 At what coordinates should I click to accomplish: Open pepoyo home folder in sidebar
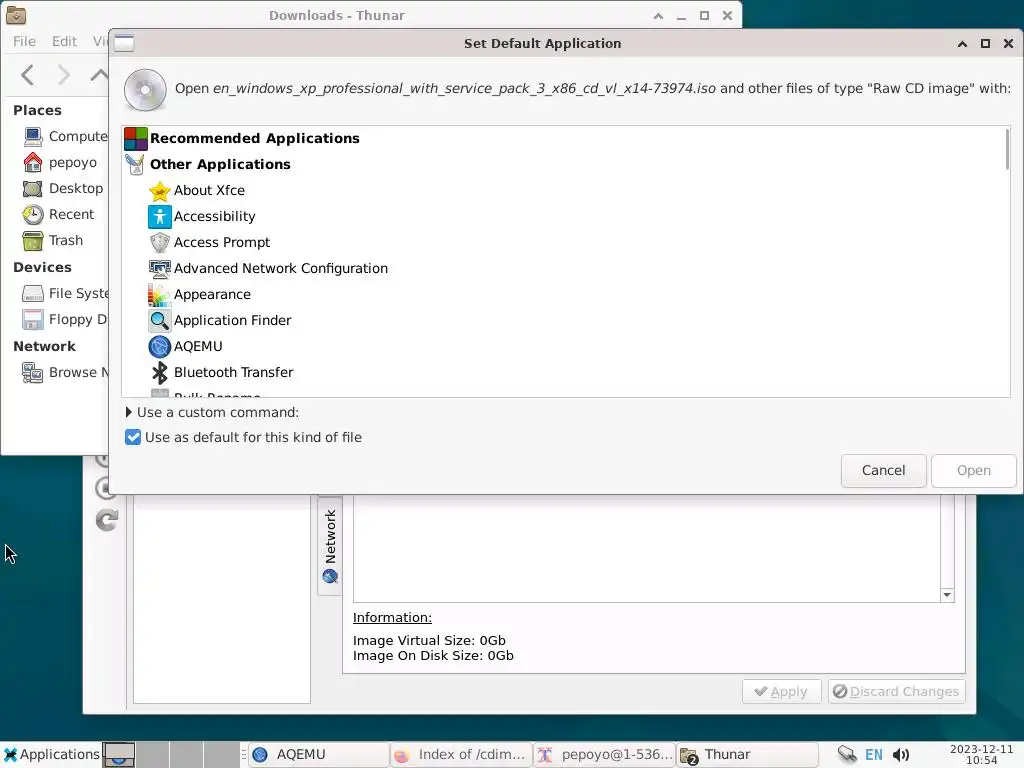(x=59, y=163)
